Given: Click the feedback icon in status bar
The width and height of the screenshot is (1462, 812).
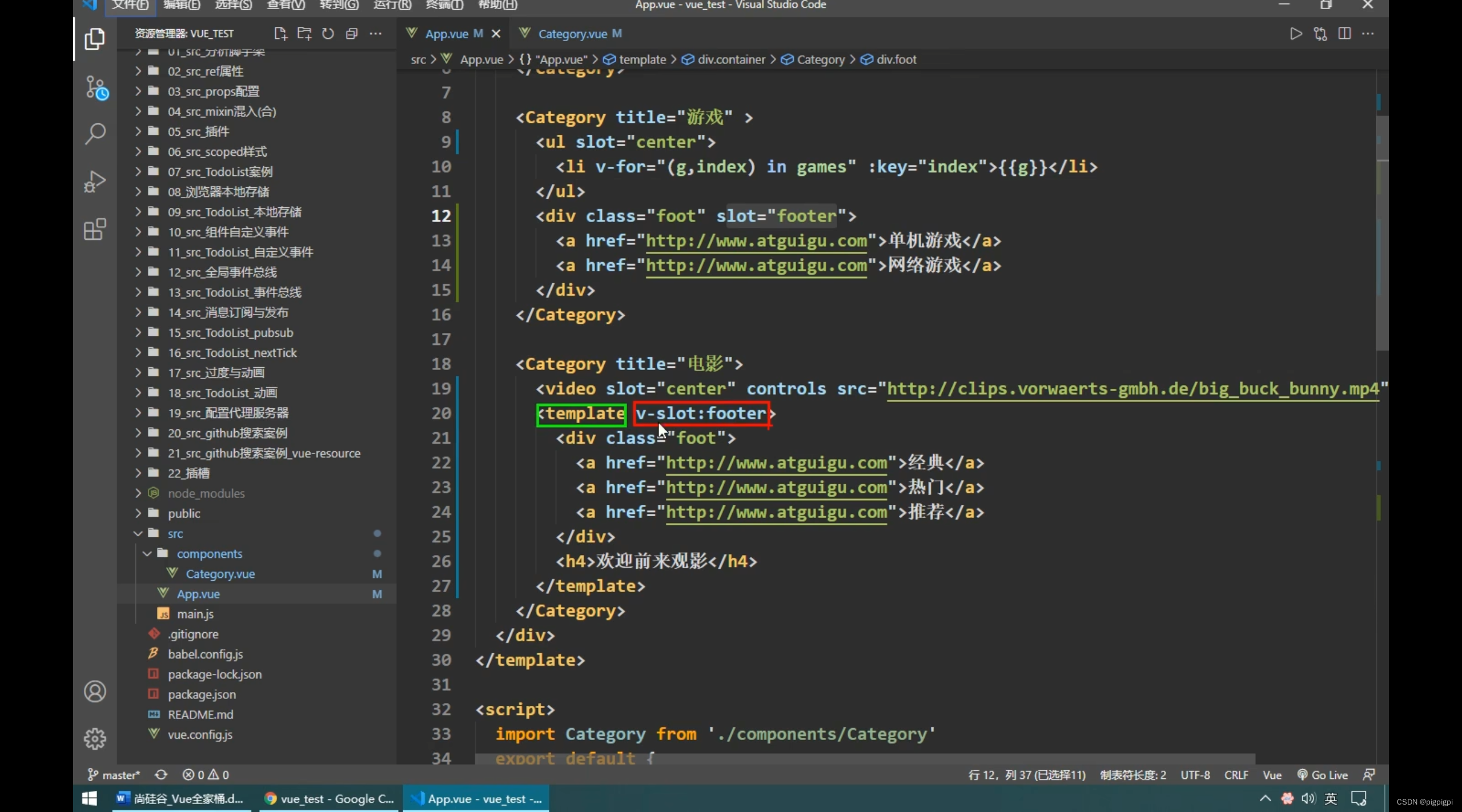Looking at the screenshot, I should (x=1369, y=775).
